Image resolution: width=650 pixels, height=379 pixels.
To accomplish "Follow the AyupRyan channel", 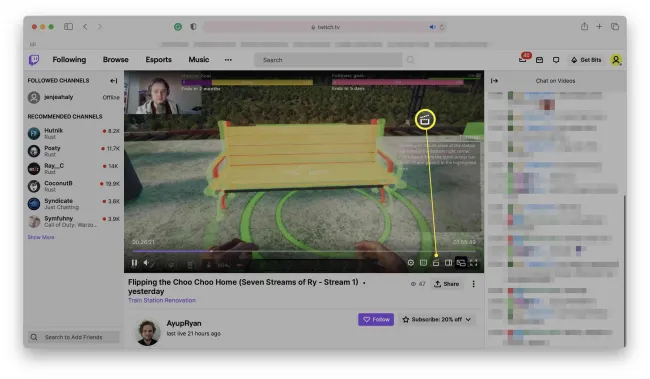I will pos(376,320).
